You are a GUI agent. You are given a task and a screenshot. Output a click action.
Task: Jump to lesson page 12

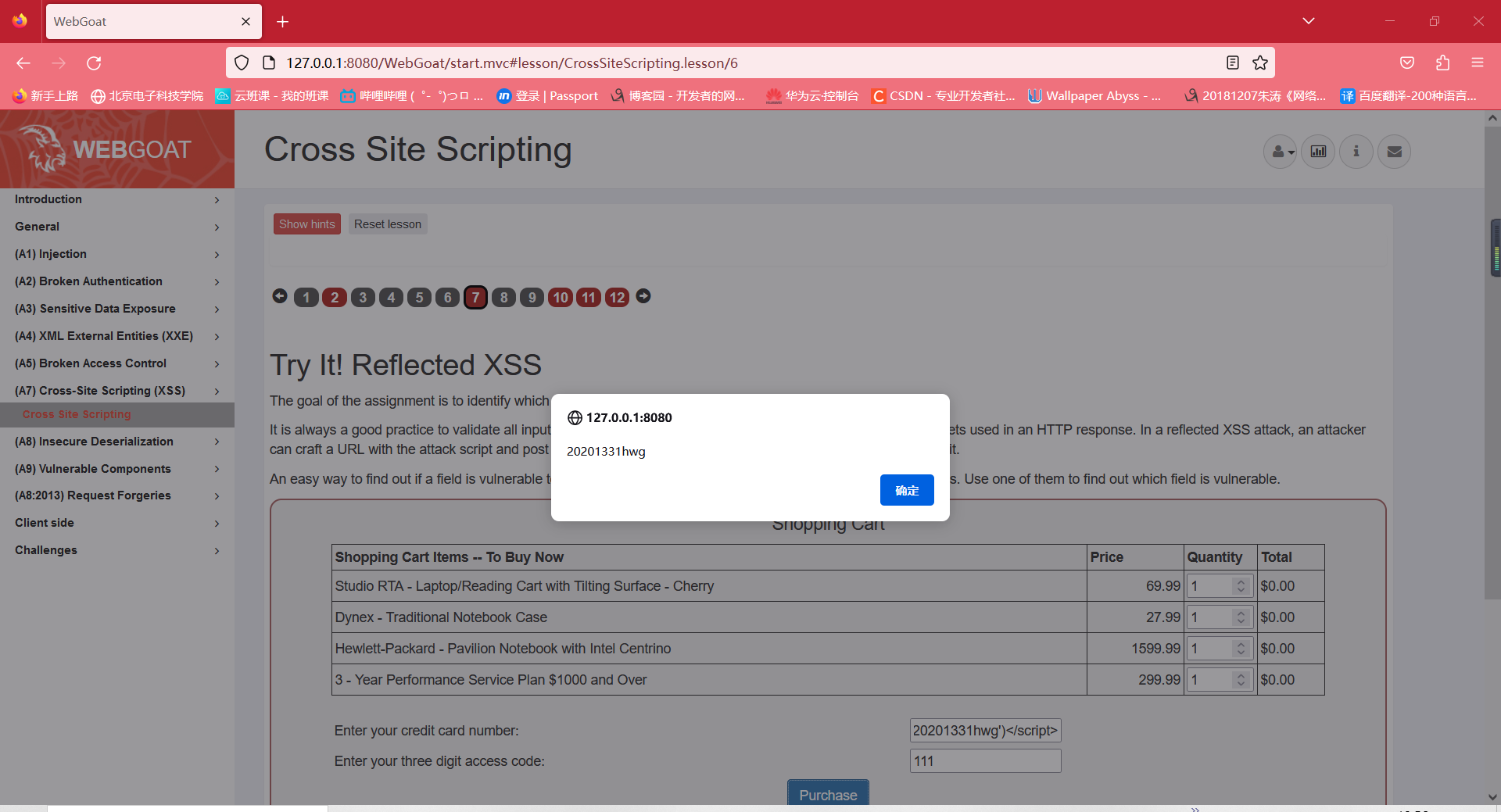point(617,298)
